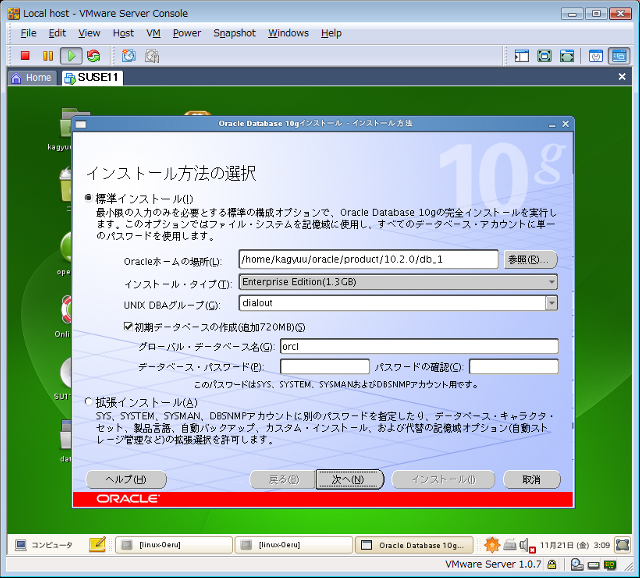This screenshot has width=640, height=578.
Task: Click the volume speaker icon in SUSE panel
Action: pyautogui.click(x=525, y=545)
